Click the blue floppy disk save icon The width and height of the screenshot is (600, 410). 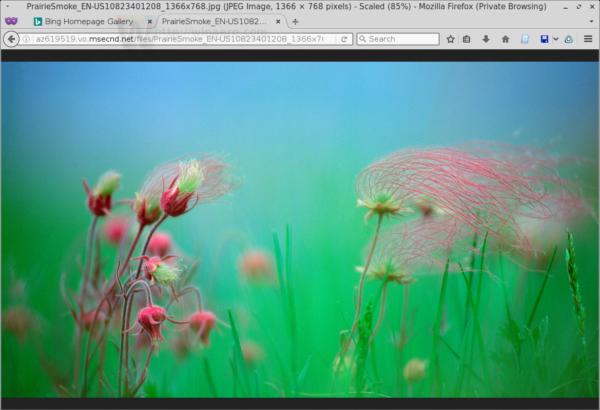pos(544,39)
